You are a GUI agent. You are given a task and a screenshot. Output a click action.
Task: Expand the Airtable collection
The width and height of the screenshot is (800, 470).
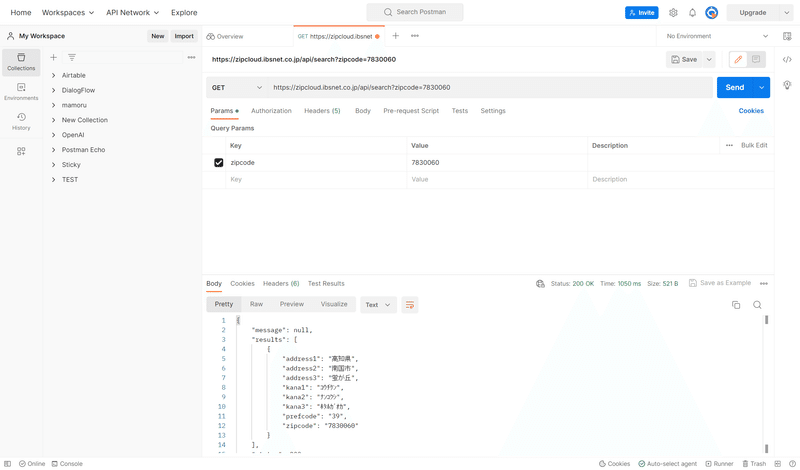click(x=54, y=75)
